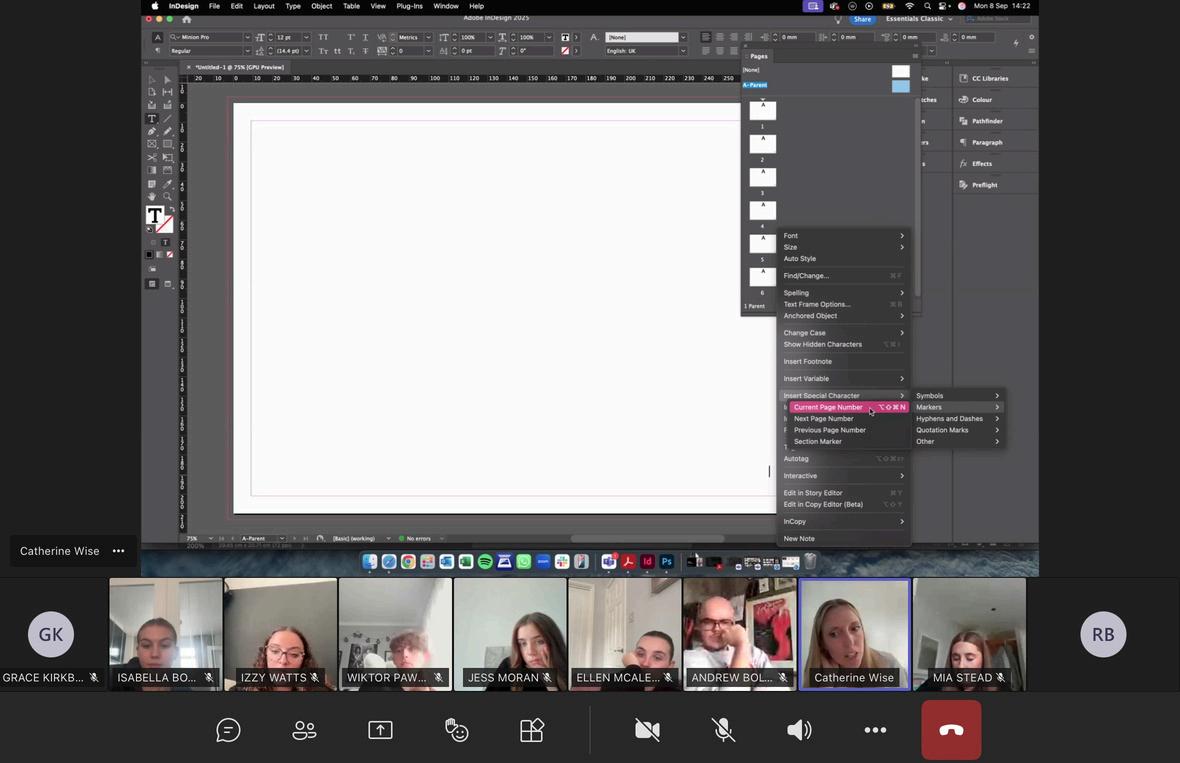Viewport: 1180px width, 763px height.
Task: Open the Object menu
Action: tap(321, 6)
